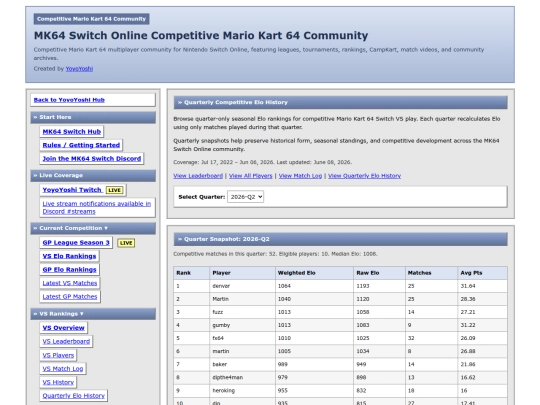Join the MK64 Switch Discord
The height and width of the screenshot is (405, 540).
pos(92,158)
